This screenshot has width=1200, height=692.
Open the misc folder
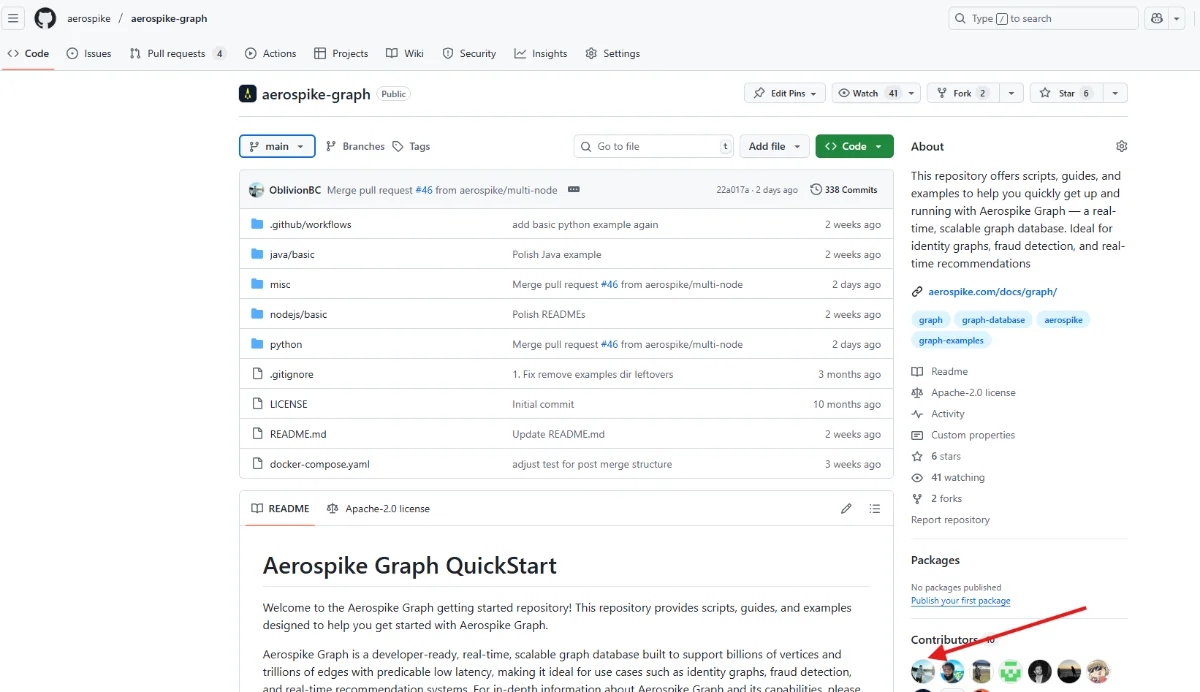click(280, 284)
